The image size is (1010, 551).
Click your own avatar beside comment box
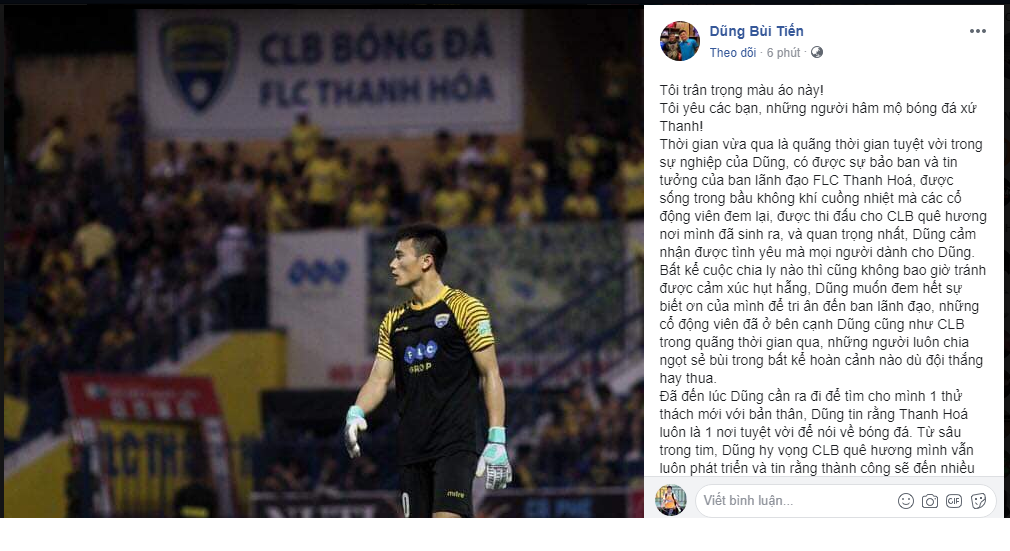click(x=671, y=500)
